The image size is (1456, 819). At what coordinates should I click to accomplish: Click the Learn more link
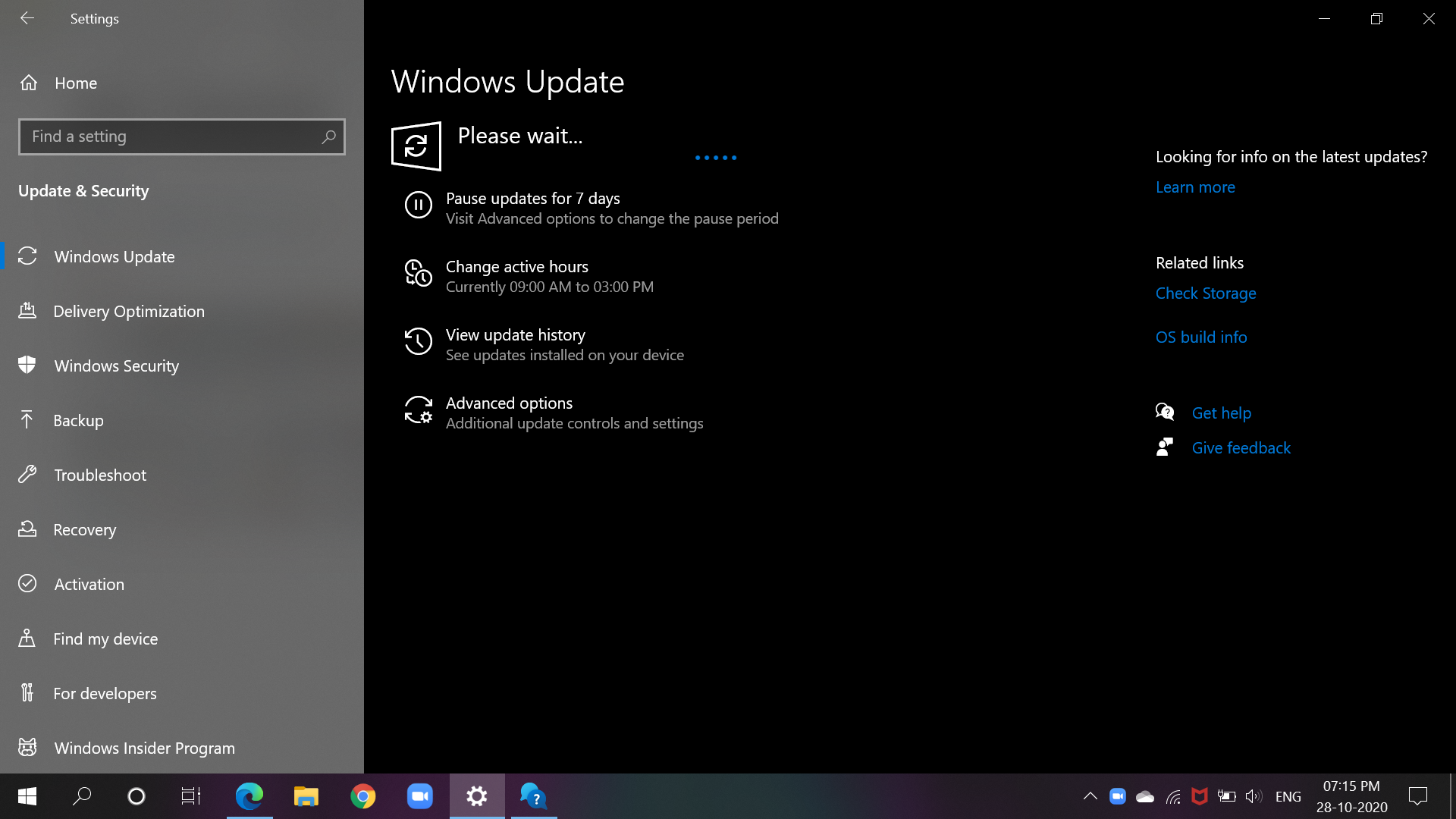click(1195, 187)
